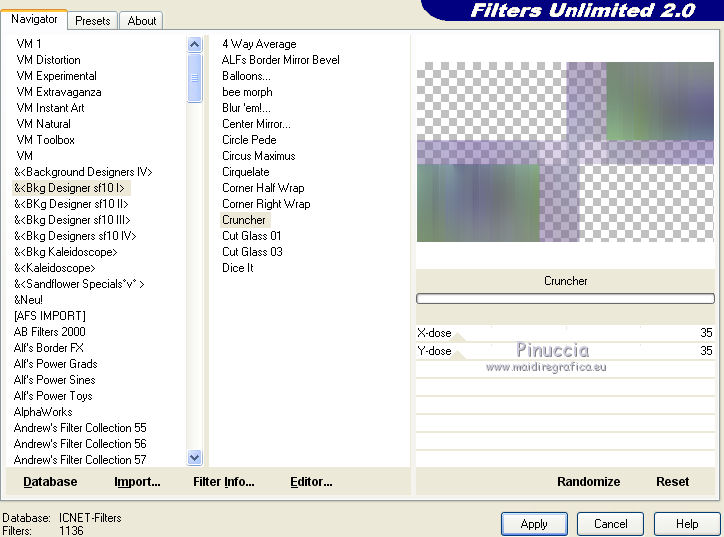Choose ALFs Border Mirror Bevel filter

coord(280,60)
